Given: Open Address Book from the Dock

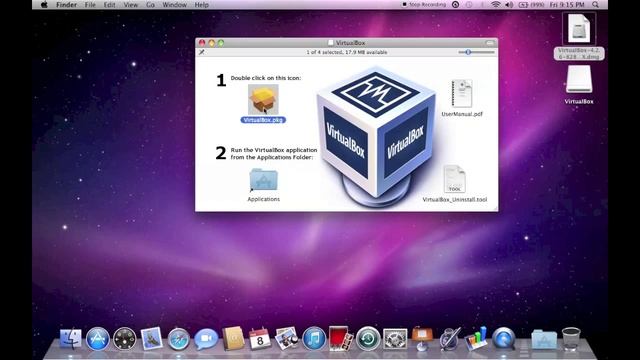Looking at the screenshot, I should (x=233, y=339).
